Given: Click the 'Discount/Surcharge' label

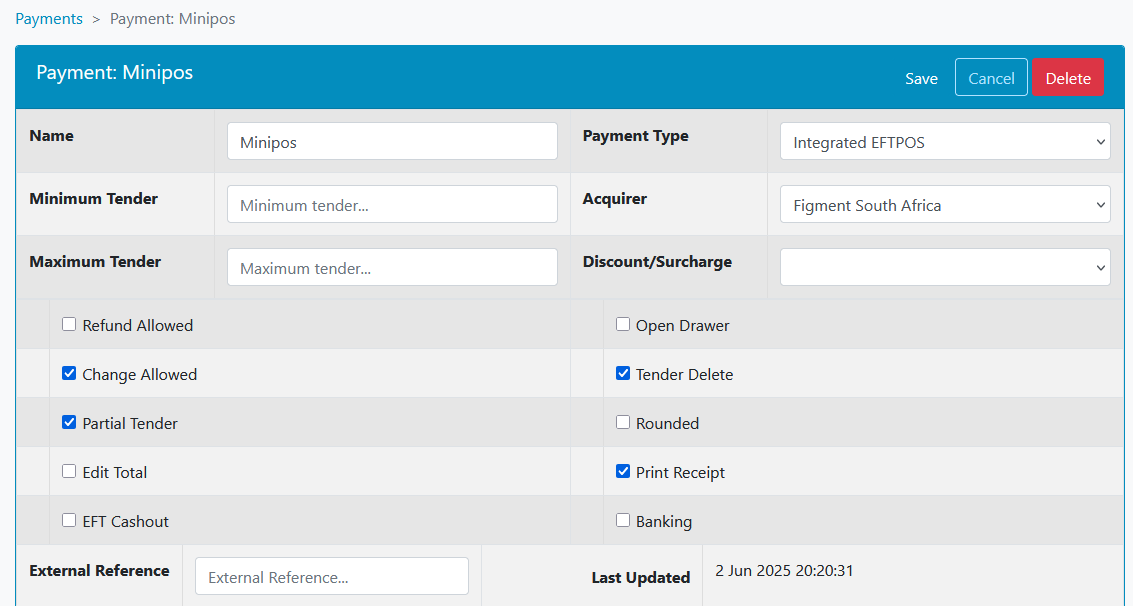Looking at the screenshot, I should [658, 261].
